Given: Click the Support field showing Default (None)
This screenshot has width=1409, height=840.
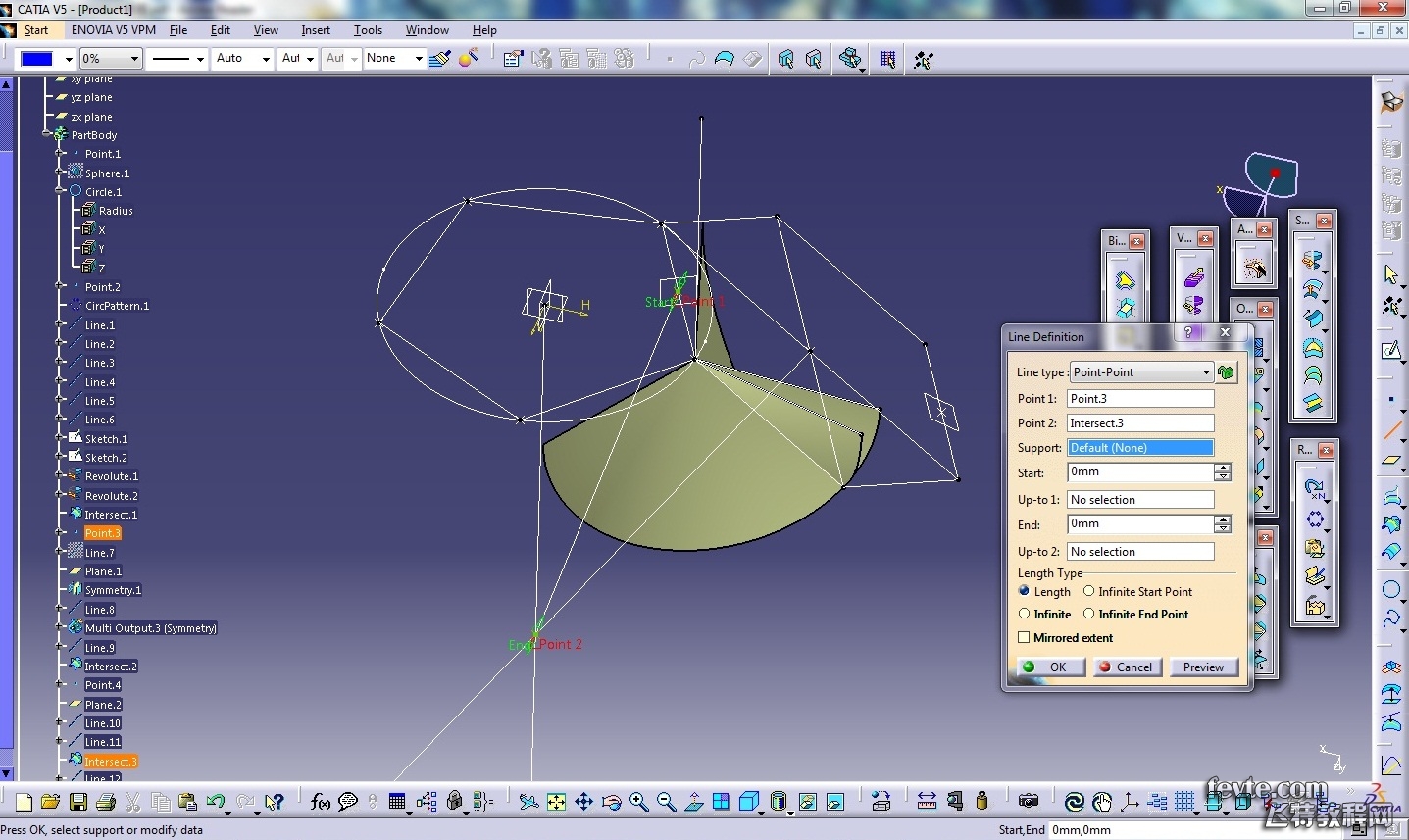Looking at the screenshot, I should tap(1140, 448).
